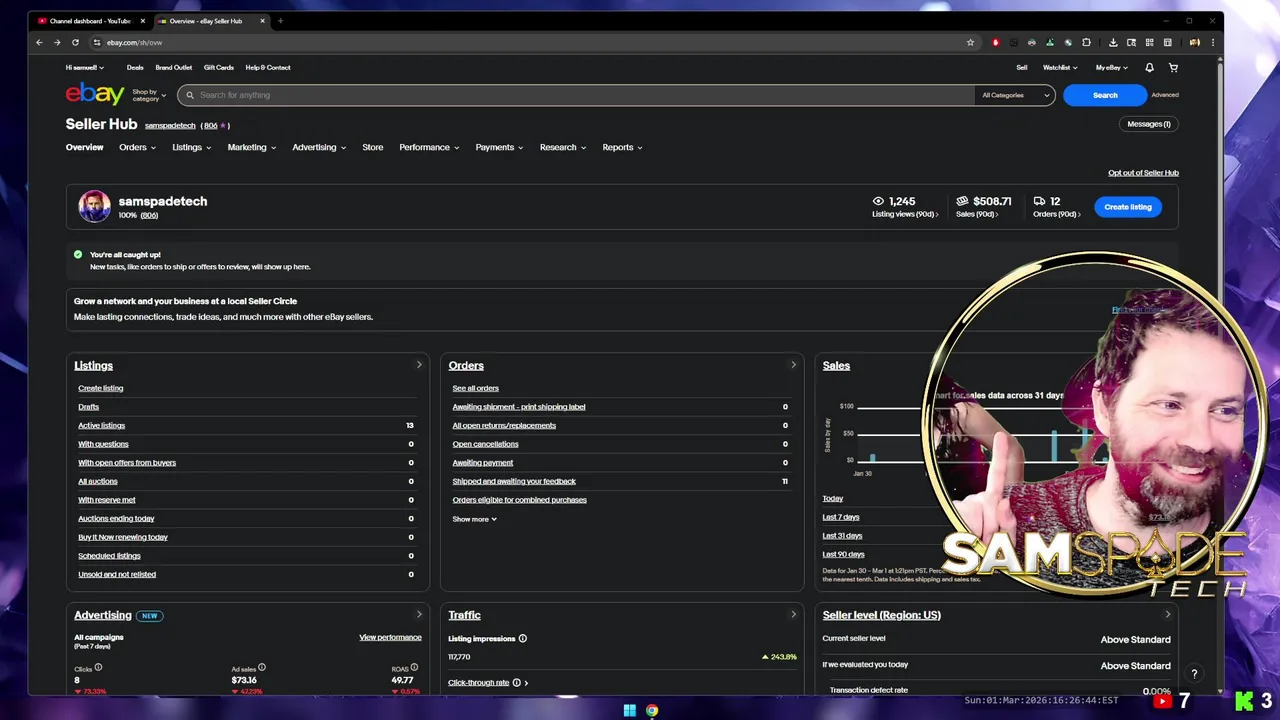The image size is (1280, 720).
Task: Open Seller level panel chevron arrow
Action: [x=1167, y=615]
